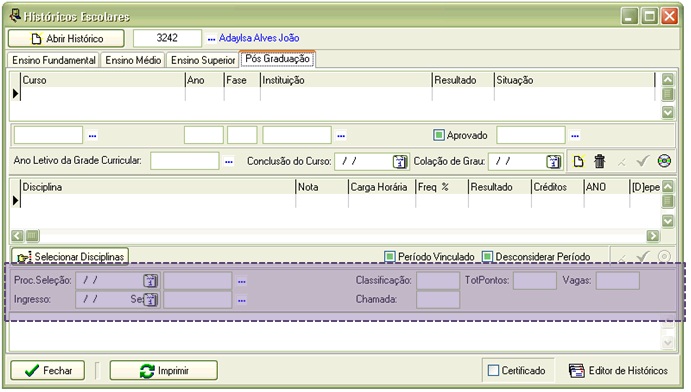691x392 pixels.
Task: Minimize the Históricos Escolares window
Action: (629, 16)
